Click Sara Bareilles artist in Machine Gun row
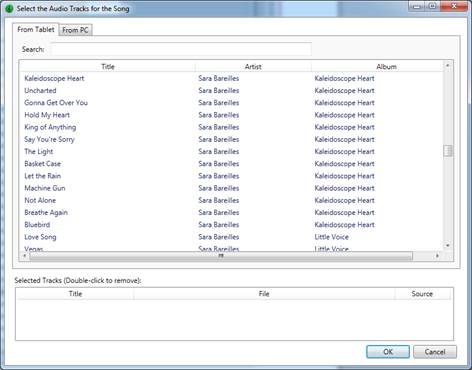The width and height of the screenshot is (472, 370). 219,188
